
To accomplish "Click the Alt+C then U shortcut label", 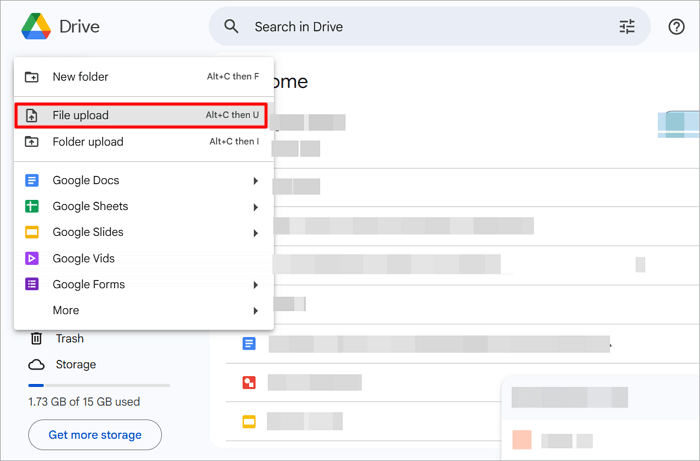I will tap(232, 115).
